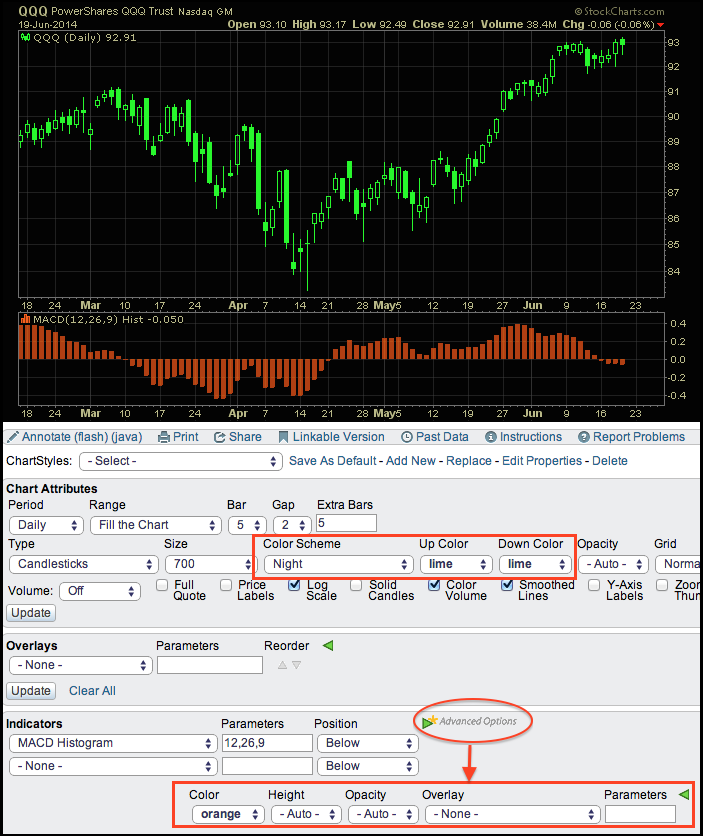Click the green Reorder arrow in Overlays

click(328, 646)
